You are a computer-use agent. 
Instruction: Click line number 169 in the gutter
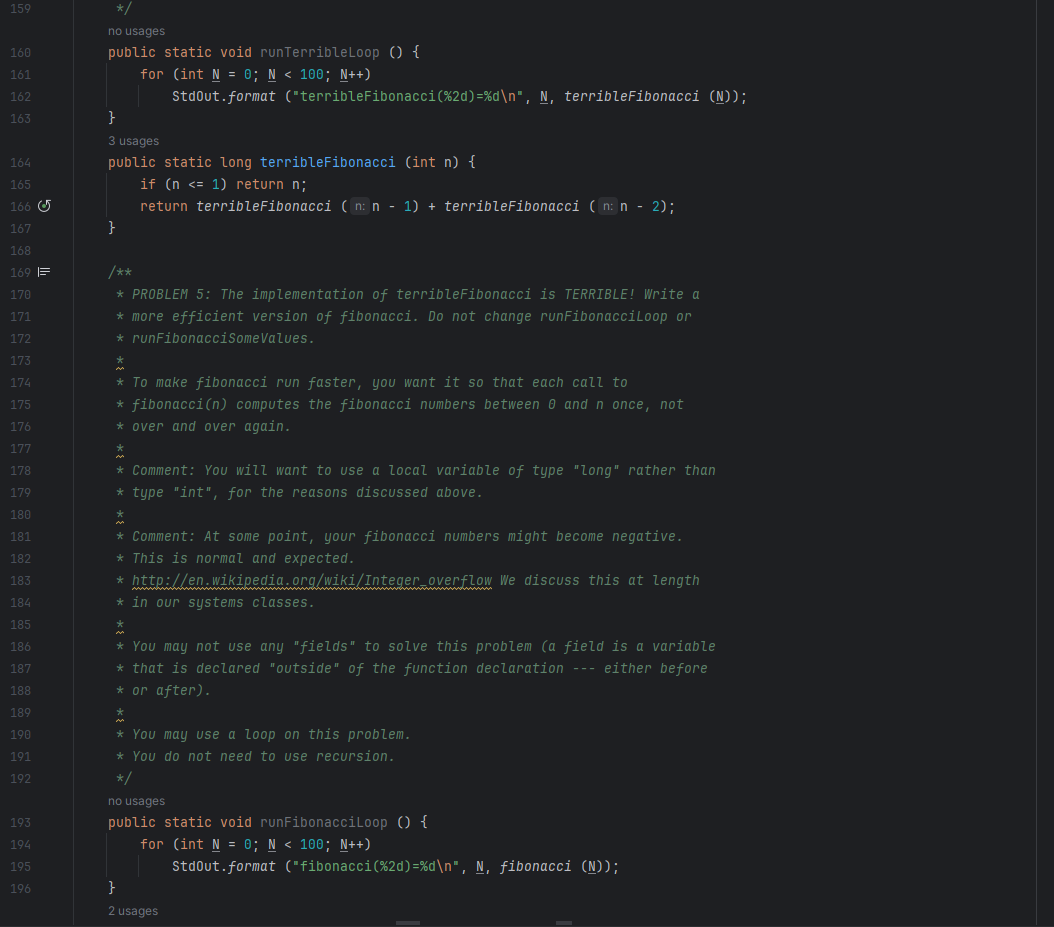coord(20,271)
